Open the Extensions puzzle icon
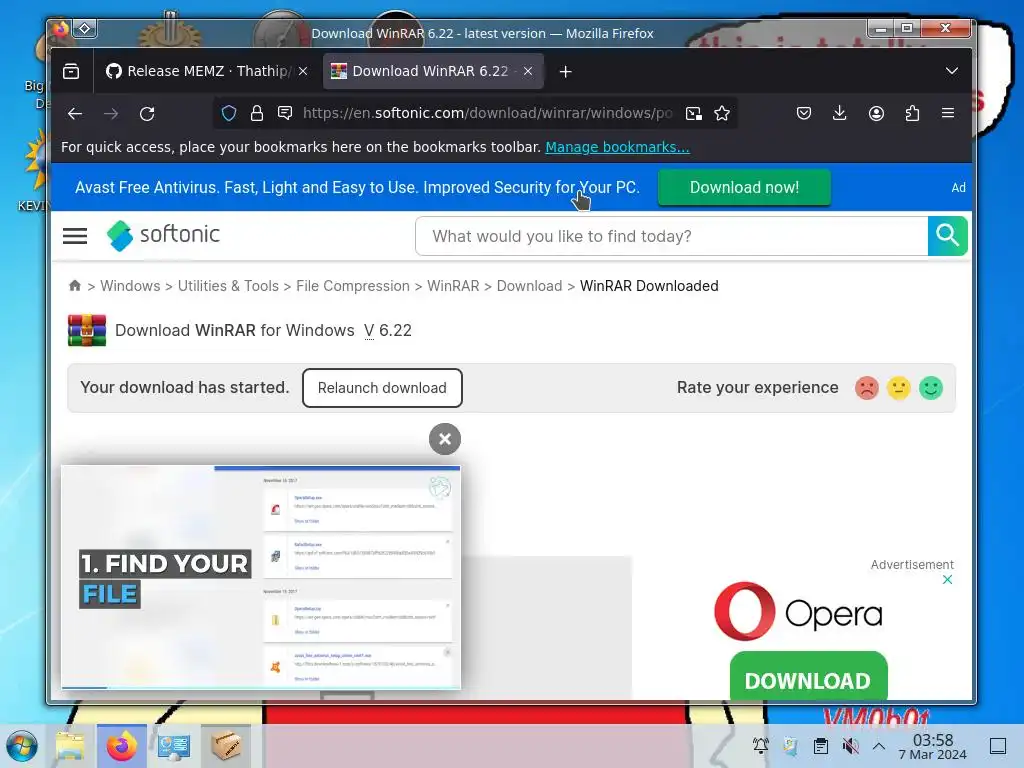 (912, 114)
